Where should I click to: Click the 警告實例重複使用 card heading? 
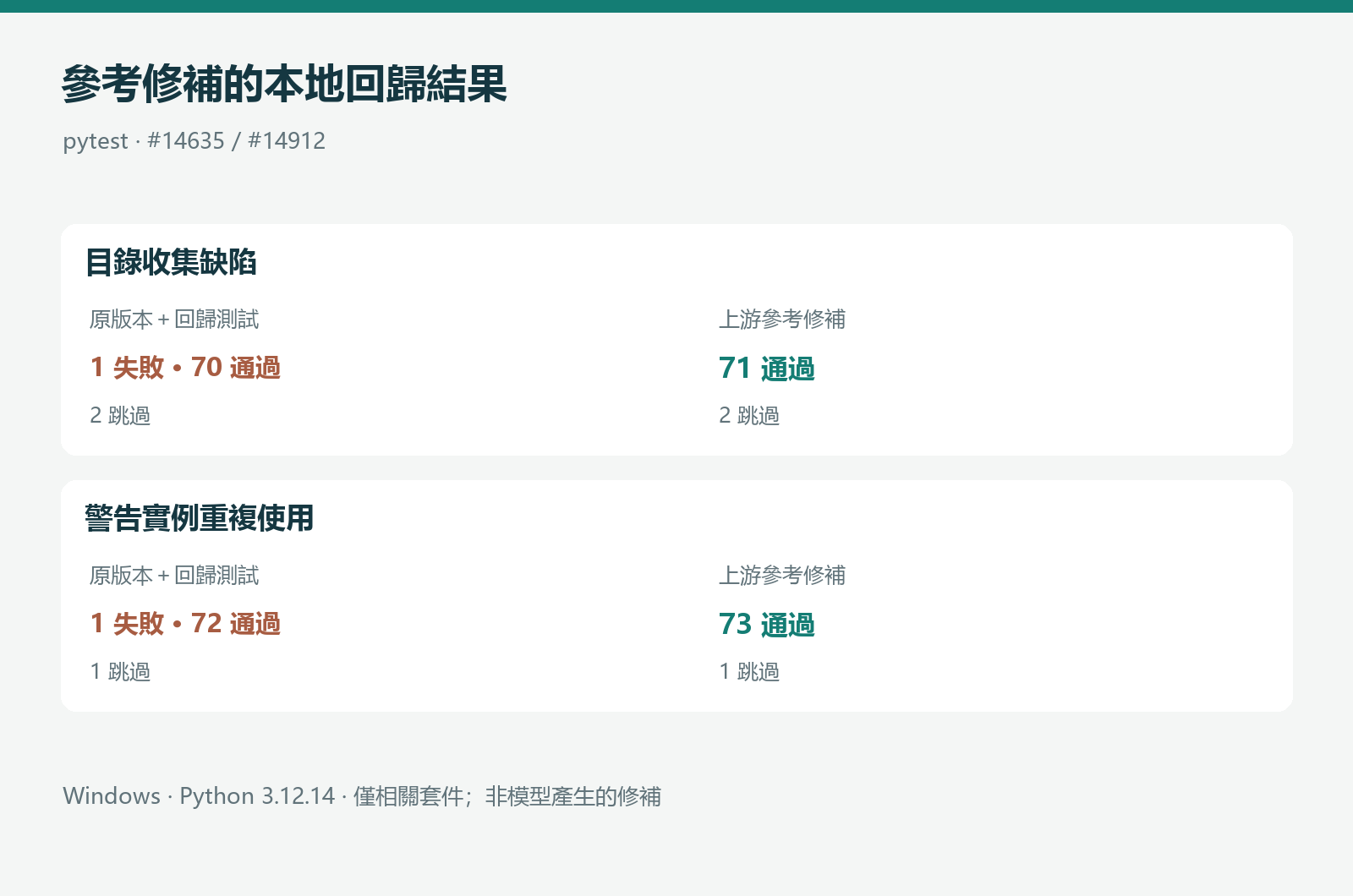(200, 518)
